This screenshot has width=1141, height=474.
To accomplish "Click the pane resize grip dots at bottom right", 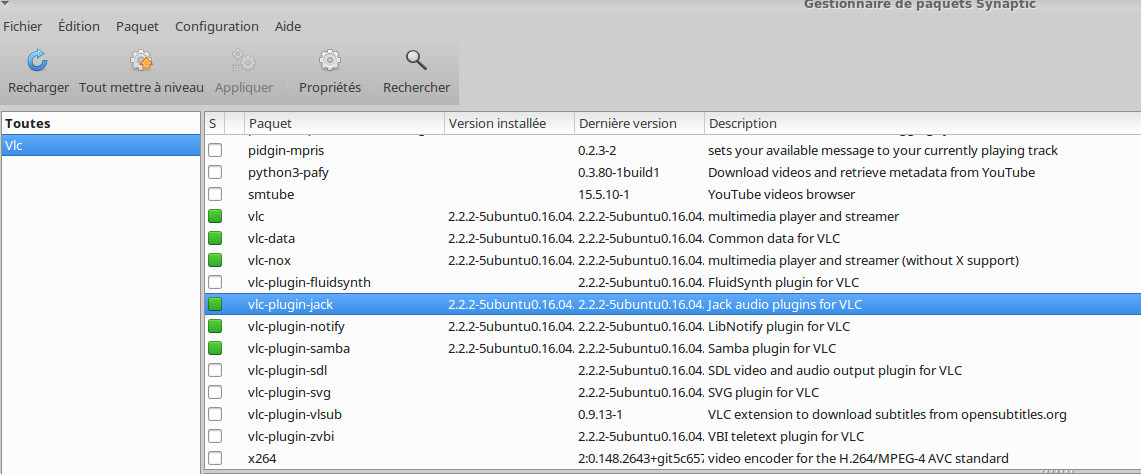I will tap(1055, 470).
